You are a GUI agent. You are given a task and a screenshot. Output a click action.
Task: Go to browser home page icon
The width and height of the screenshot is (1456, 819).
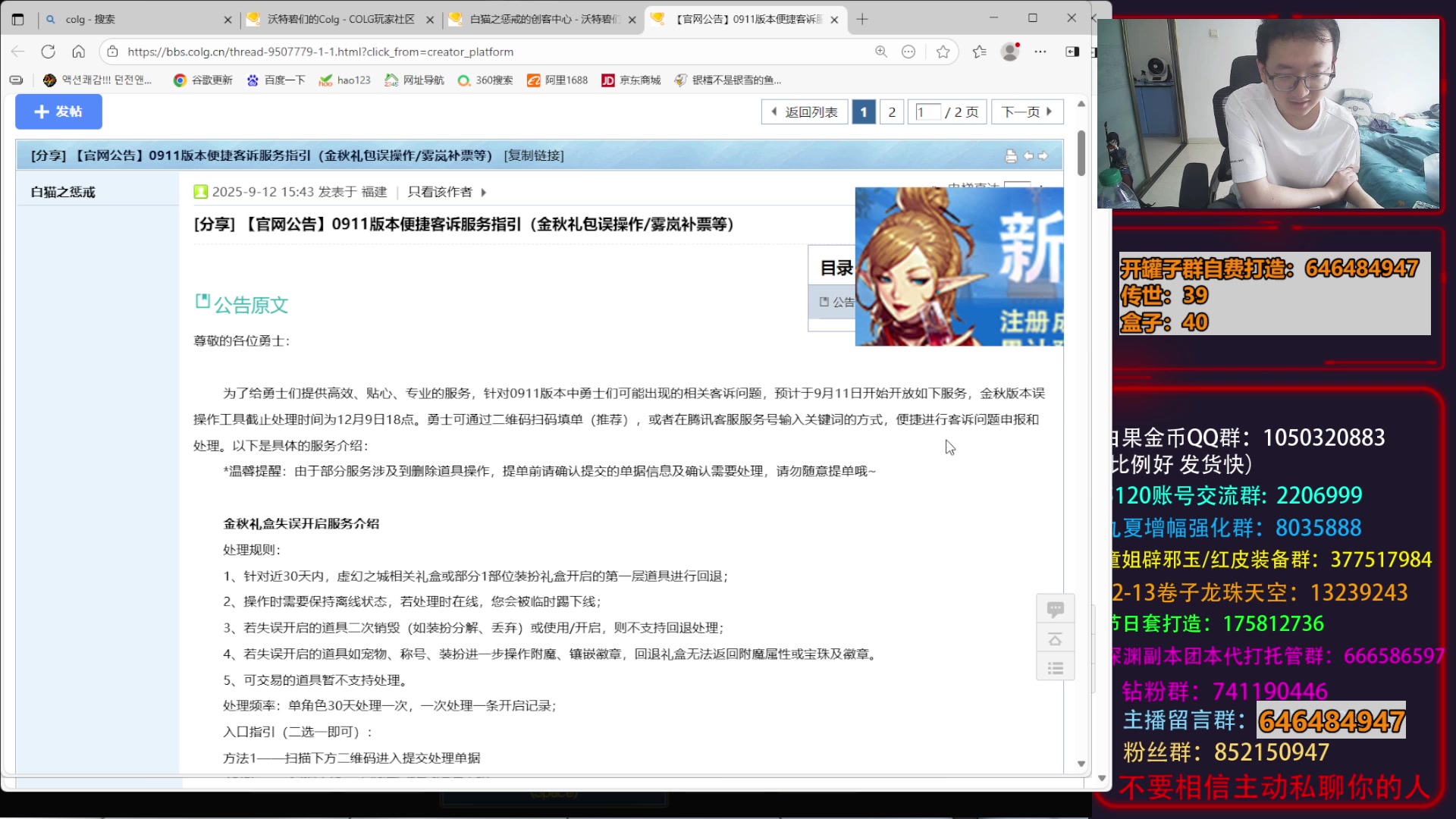tap(79, 52)
